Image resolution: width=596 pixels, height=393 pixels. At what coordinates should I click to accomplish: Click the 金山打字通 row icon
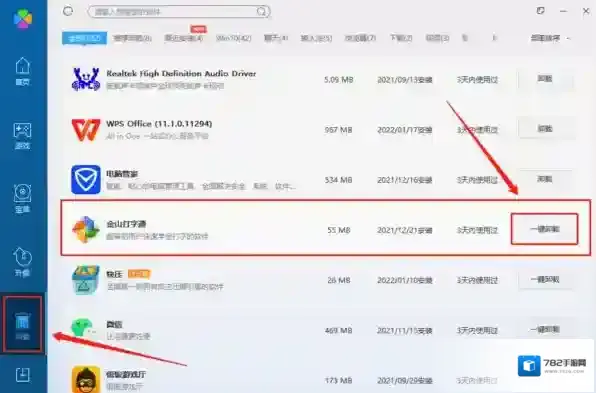(x=86, y=229)
